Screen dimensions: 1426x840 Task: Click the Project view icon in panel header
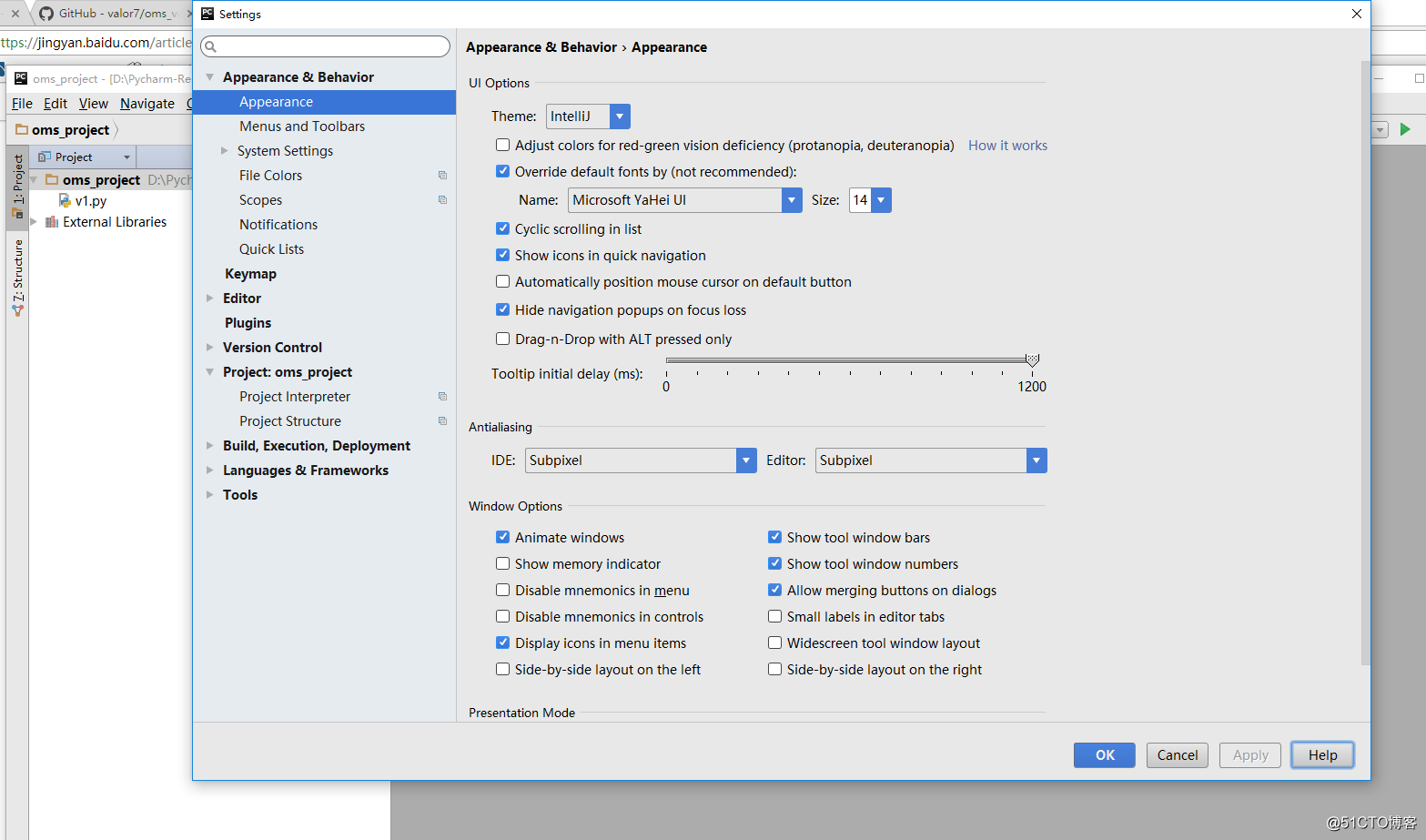pos(44,157)
